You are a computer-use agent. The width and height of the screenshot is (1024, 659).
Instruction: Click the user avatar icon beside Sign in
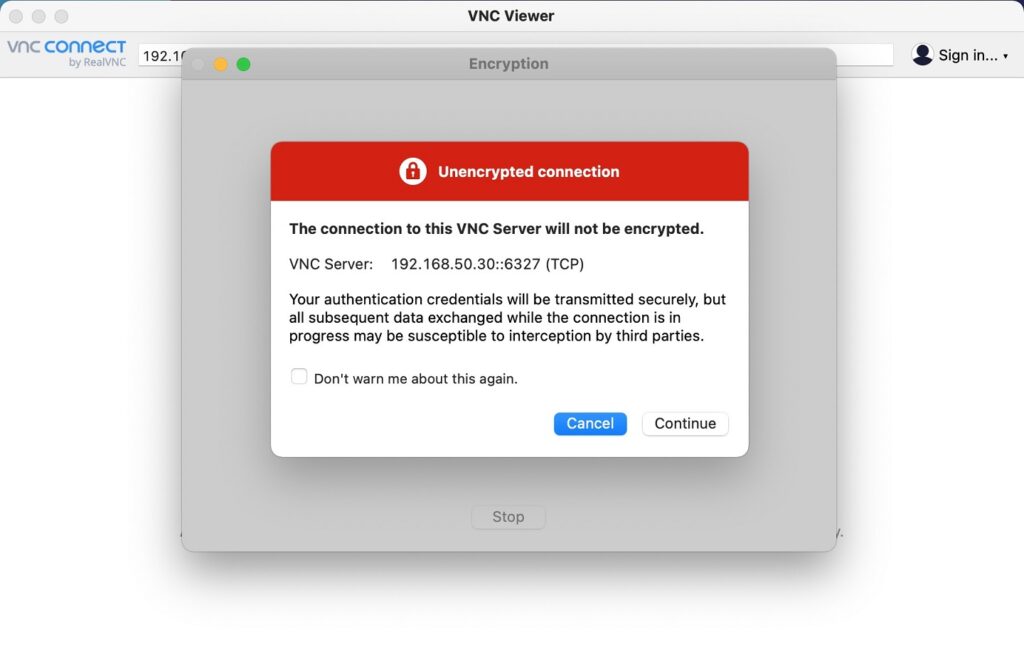point(922,55)
